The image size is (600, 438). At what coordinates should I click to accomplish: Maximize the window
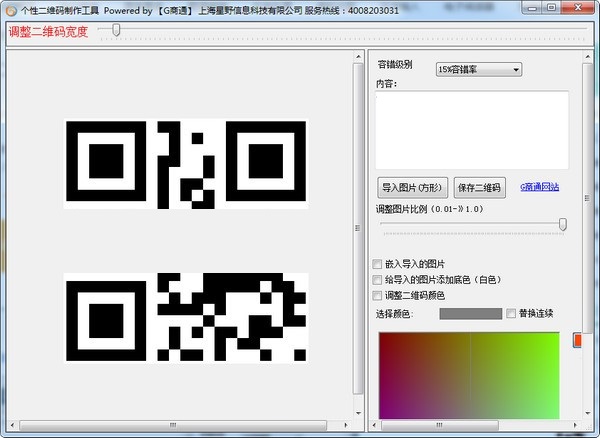551,8
